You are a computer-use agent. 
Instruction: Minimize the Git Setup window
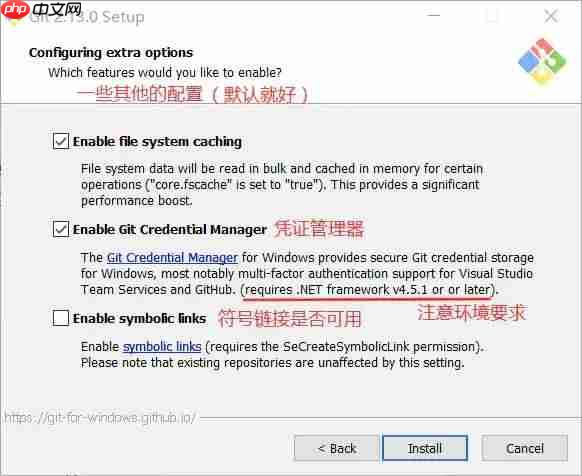click(434, 16)
